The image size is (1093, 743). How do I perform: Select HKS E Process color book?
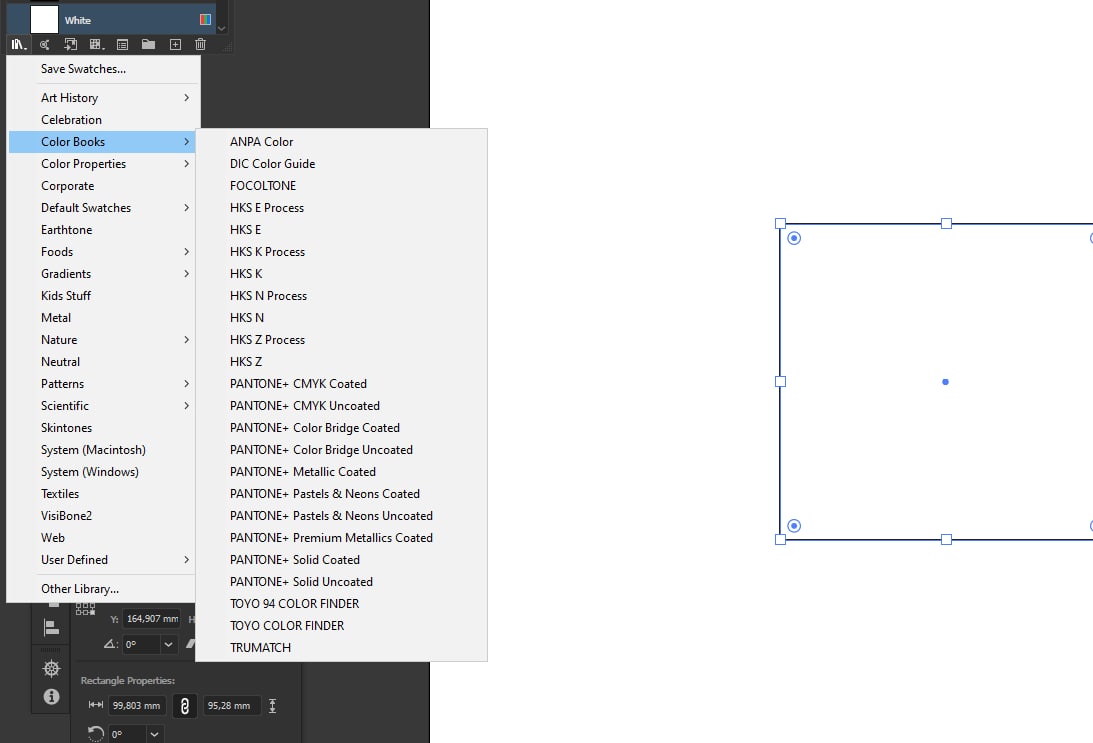[342, 208]
